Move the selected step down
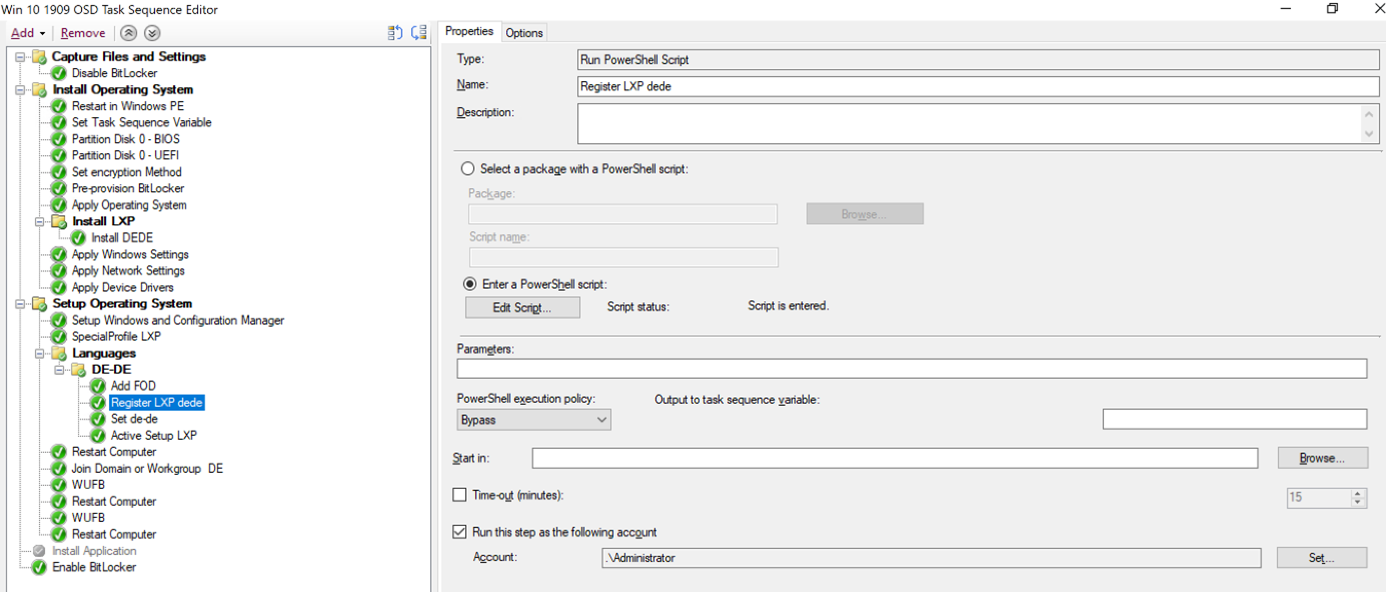 pos(151,32)
